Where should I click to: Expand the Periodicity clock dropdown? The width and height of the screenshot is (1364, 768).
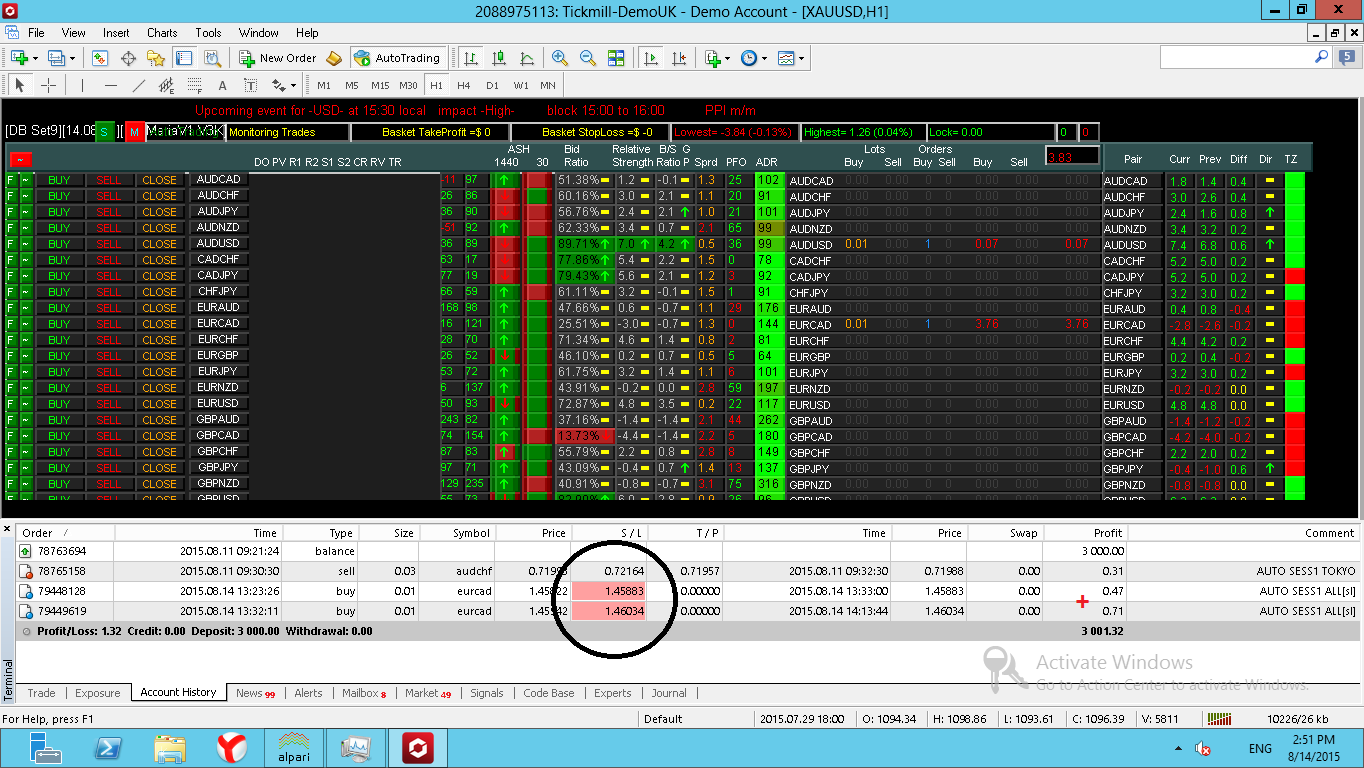(x=765, y=58)
